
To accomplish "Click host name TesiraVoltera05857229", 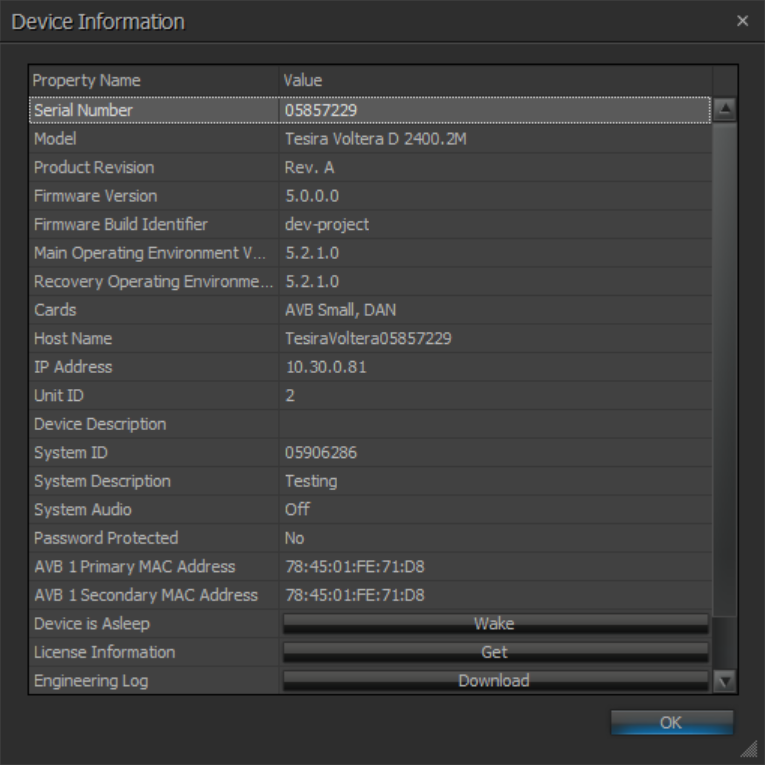I will pos(368,339).
